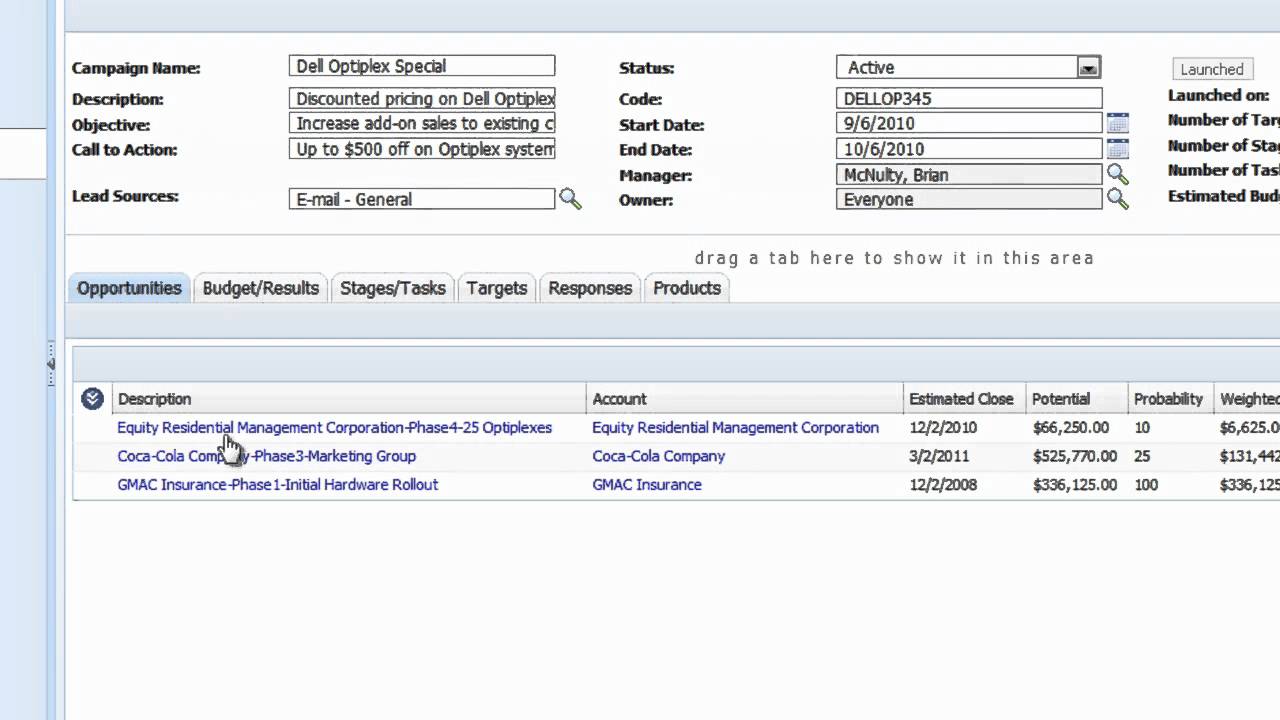Click the Start Date field 9/6/2010
The height and width of the screenshot is (720, 1280).
(x=969, y=123)
